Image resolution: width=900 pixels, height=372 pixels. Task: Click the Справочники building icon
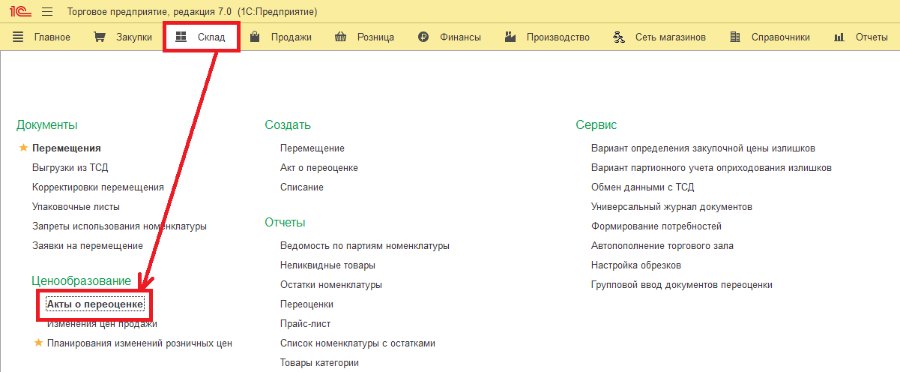coord(735,37)
